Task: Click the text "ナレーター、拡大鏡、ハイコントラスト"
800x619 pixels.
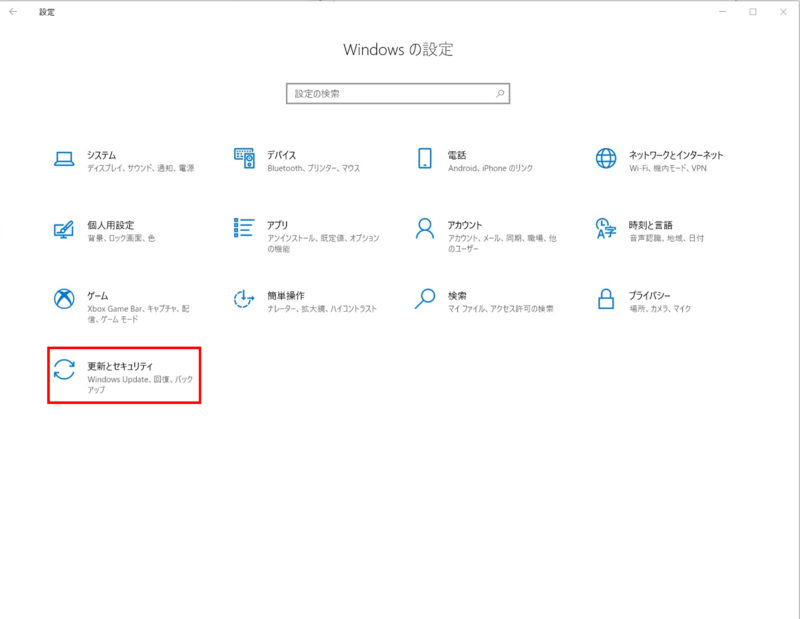Action: (x=322, y=309)
